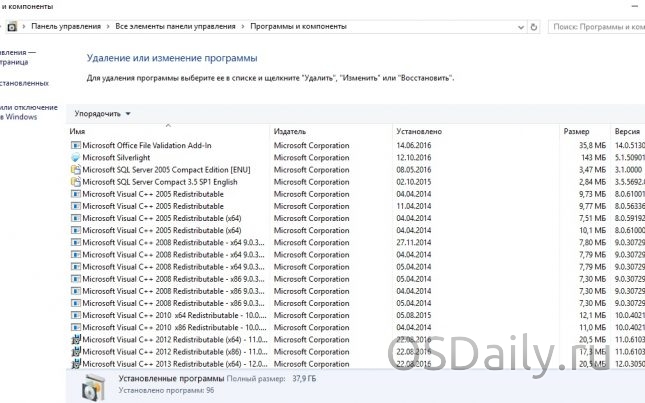Click the SQL Server Compact 3.5 SP1 icon
Viewport: 645px width, 403px height.
coord(75,182)
